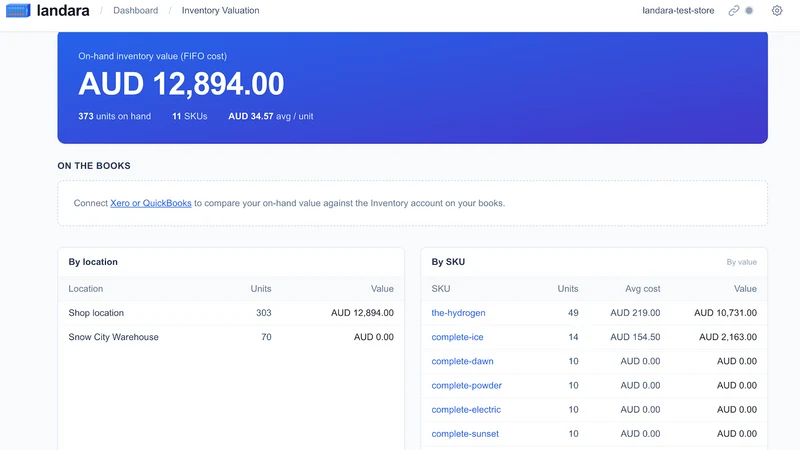This screenshot has height=450, width=800.
Task: Click the grey status dot indicator
Action: point(749,10)
